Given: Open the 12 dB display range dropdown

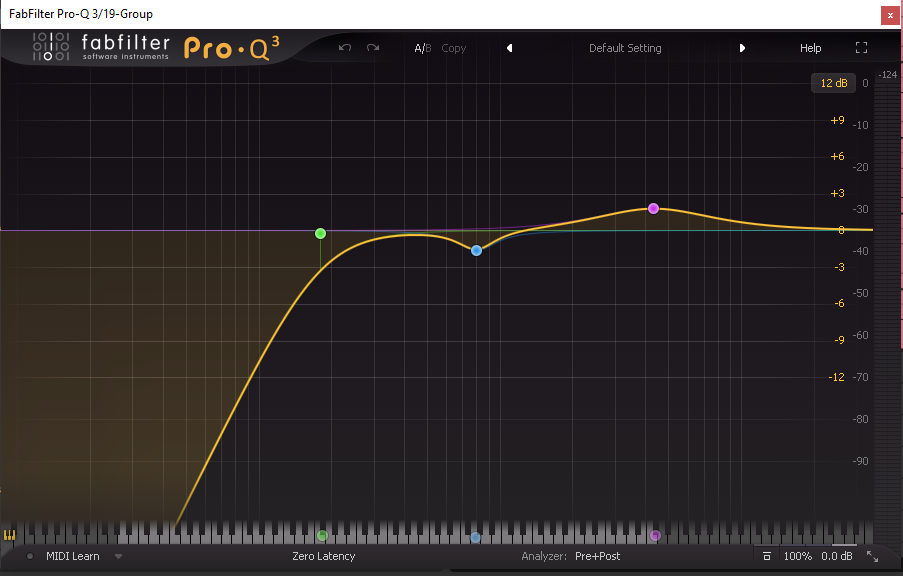Looking at the screenshot, I should click(833, 83).
